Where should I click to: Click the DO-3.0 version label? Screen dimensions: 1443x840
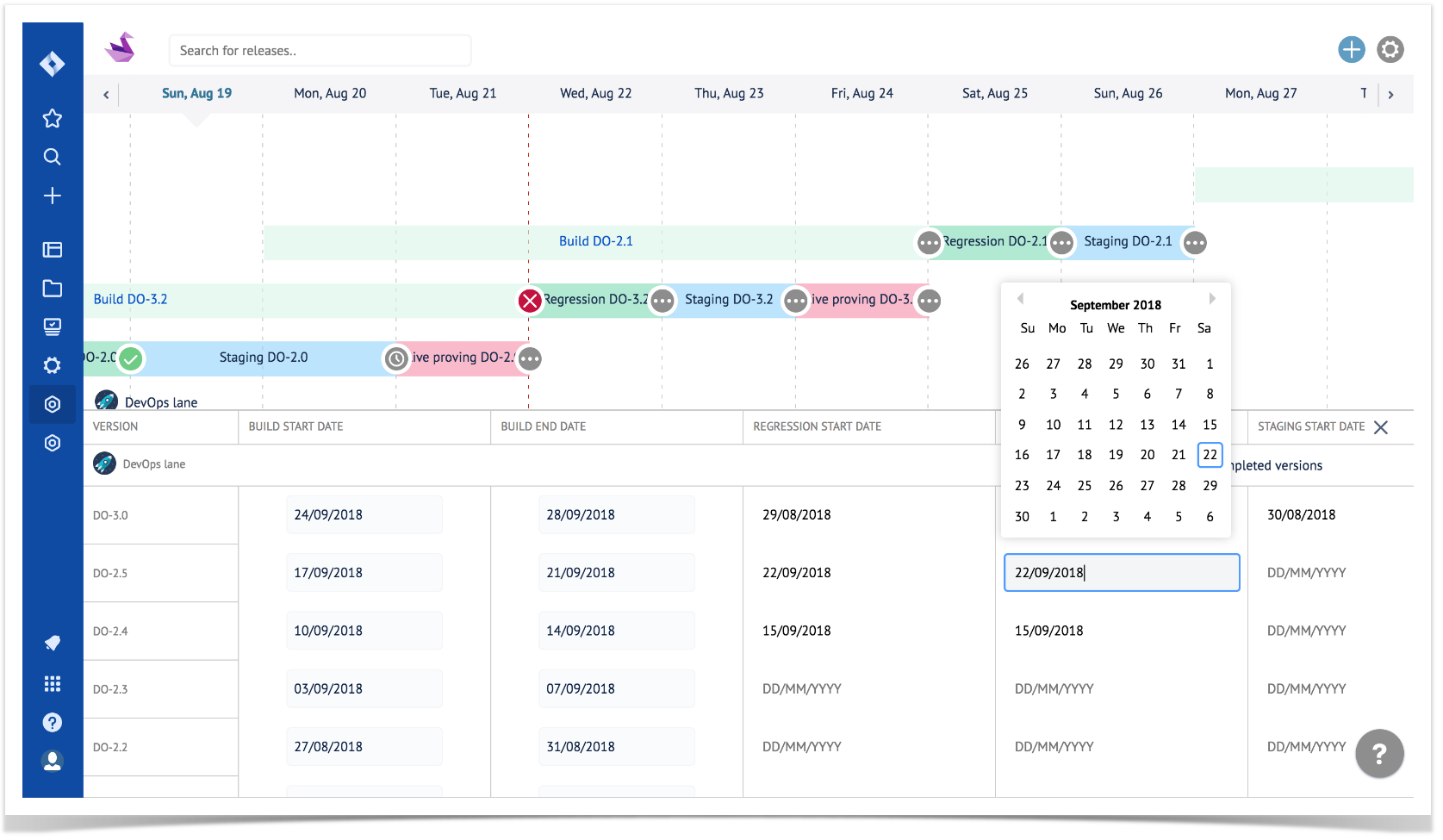coord(110,516)
